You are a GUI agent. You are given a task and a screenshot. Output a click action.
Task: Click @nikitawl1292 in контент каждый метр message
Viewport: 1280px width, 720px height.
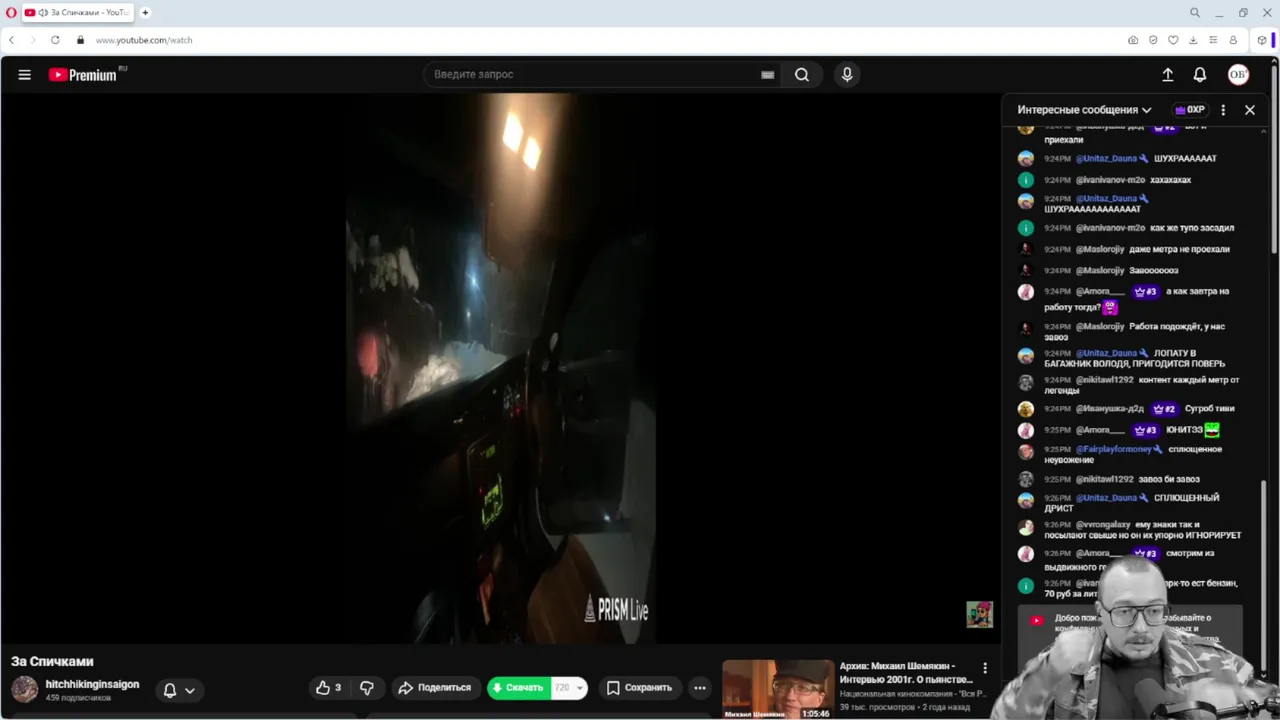pos(1104,380)
